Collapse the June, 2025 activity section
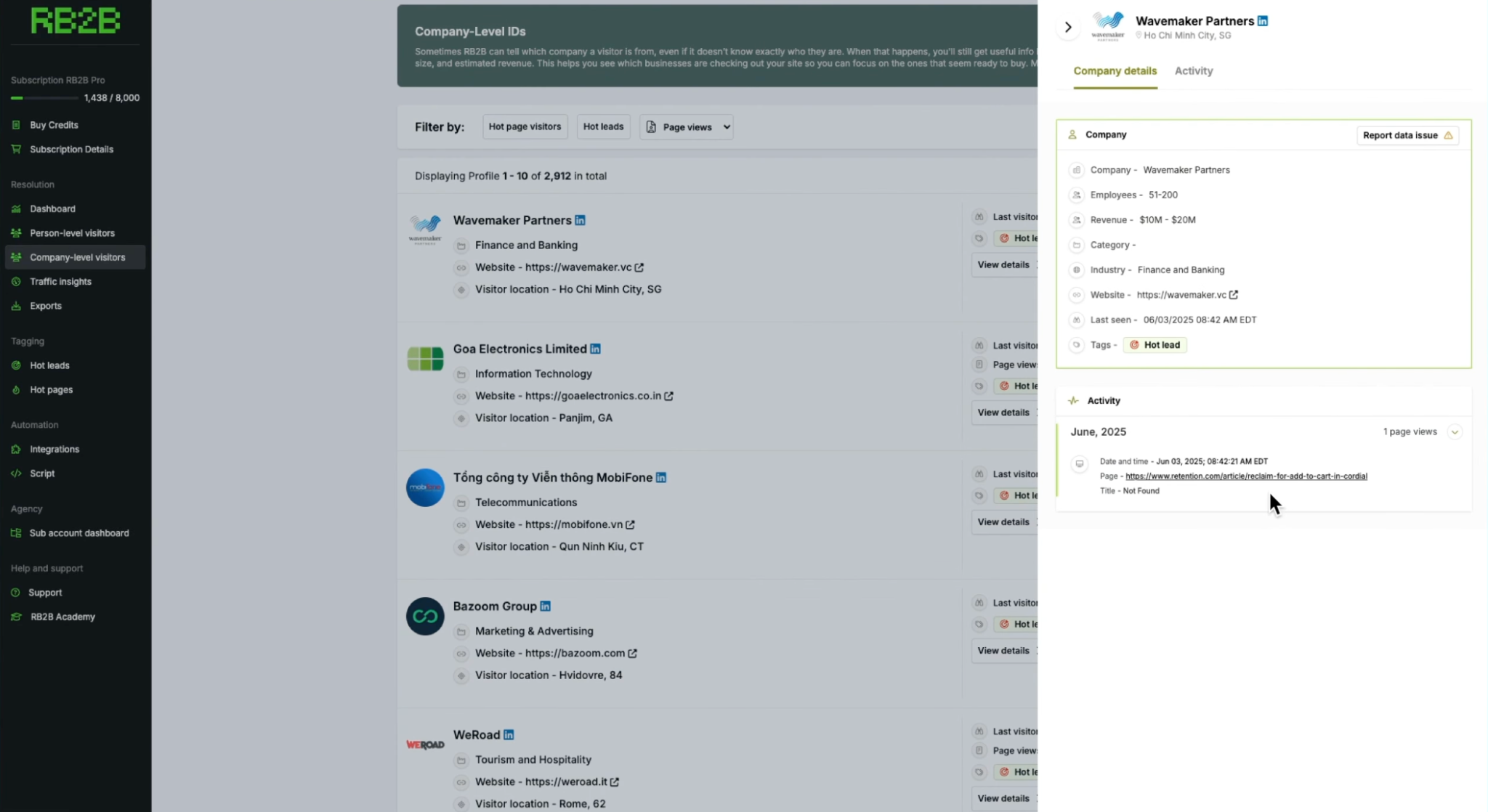This screenshot has width=1488, height=812. [1455, 432]
